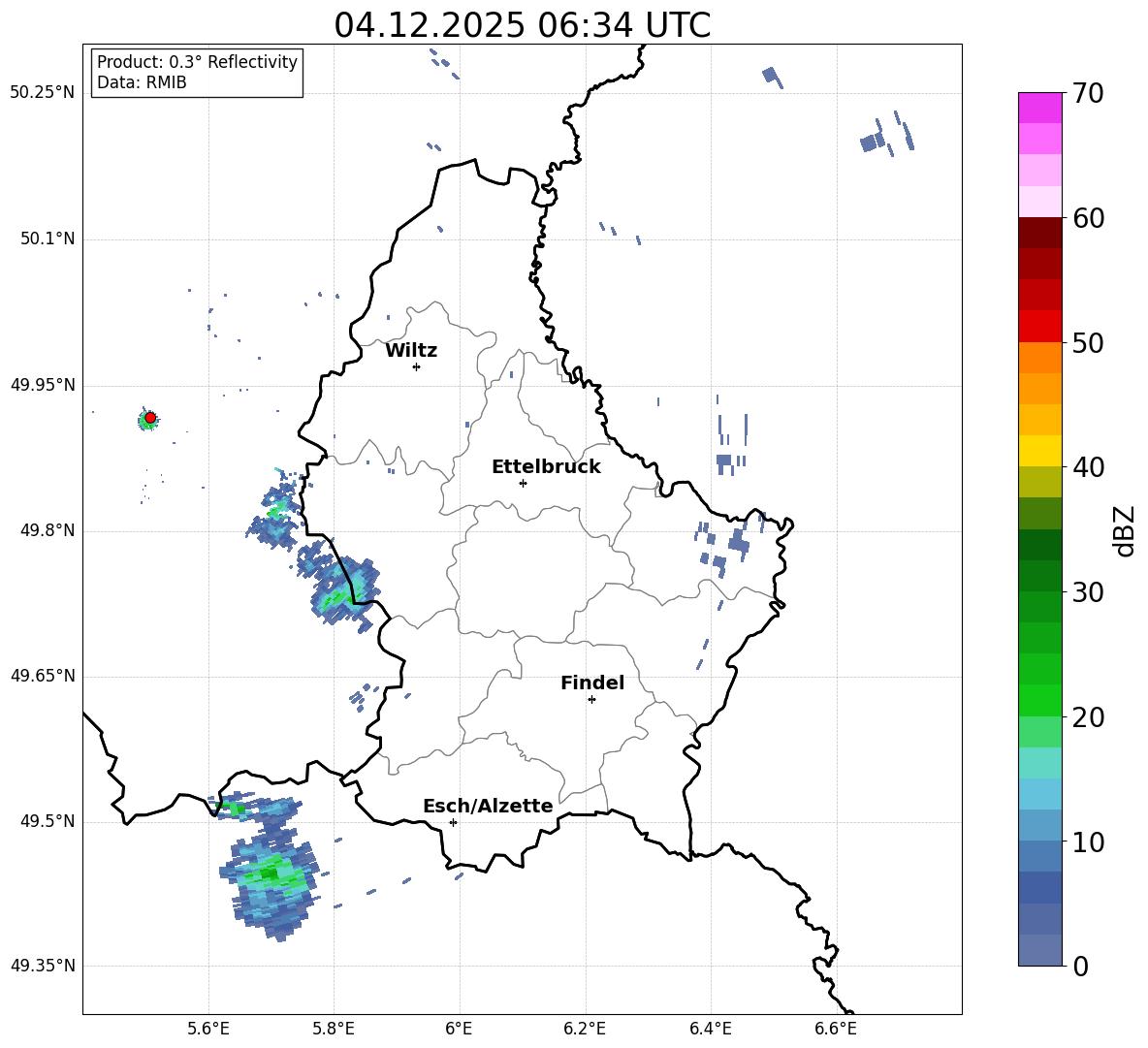Click the 50.1°N latitude label

48,239
